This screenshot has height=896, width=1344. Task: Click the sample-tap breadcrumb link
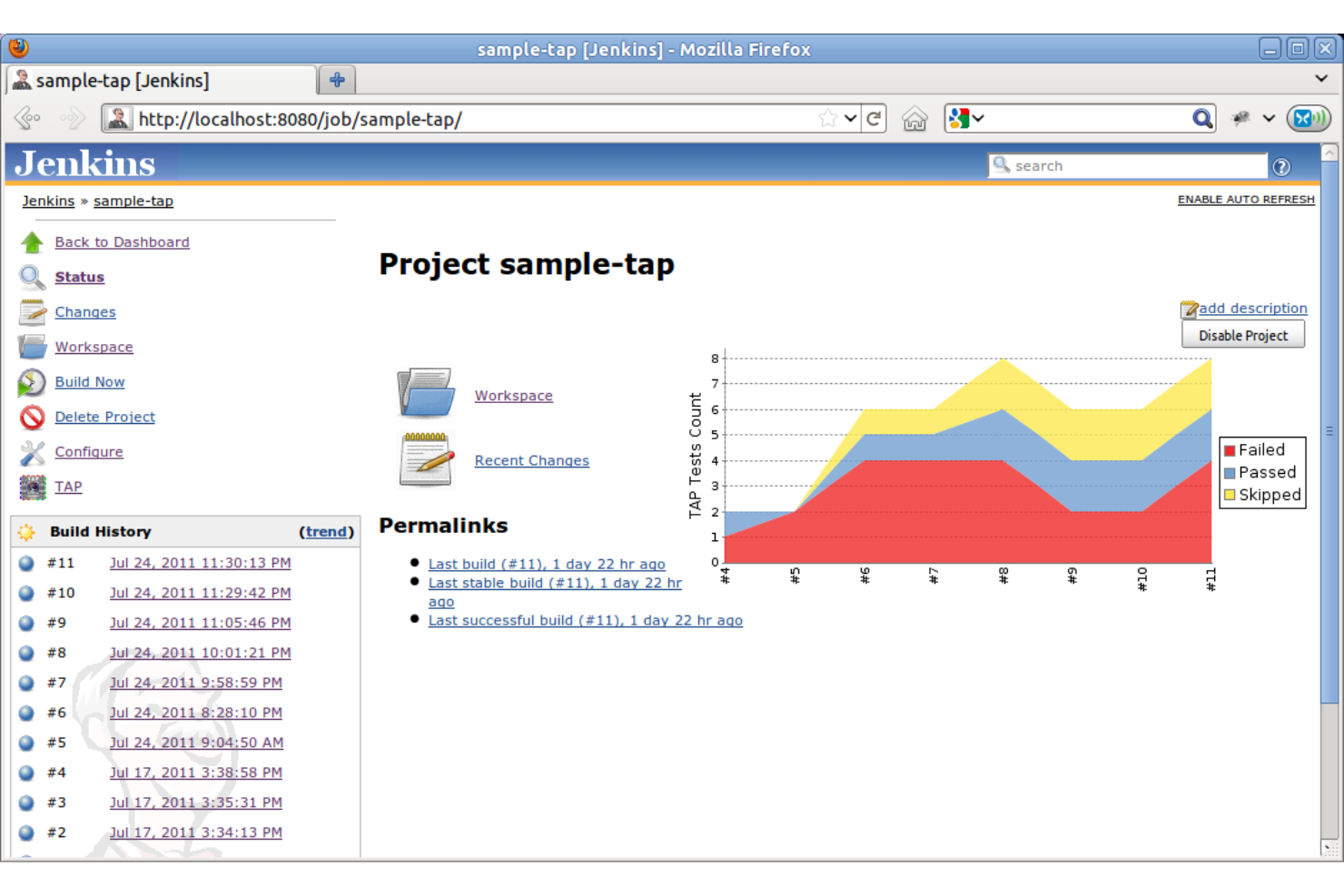133,202
